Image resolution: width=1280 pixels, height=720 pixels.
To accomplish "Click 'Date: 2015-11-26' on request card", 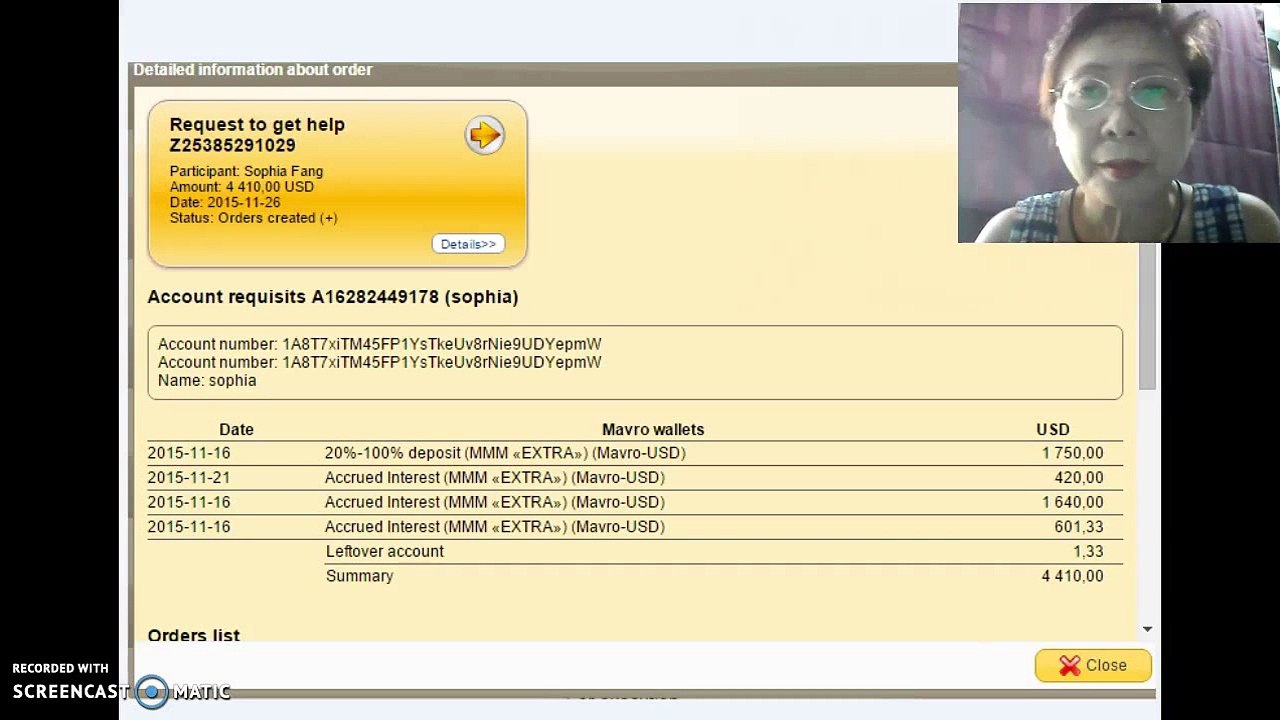I will pos(225,202).
